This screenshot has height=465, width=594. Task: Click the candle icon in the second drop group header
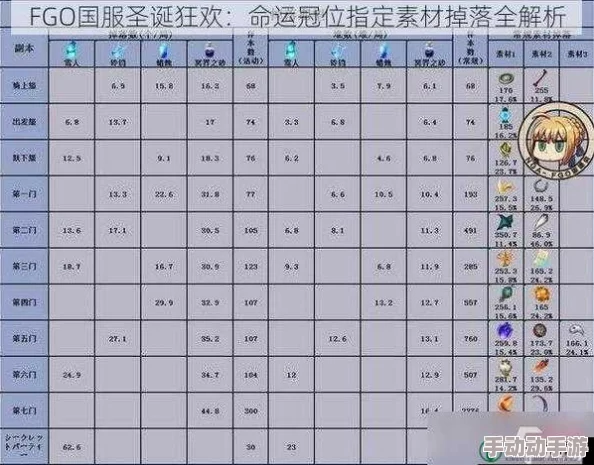point(383,51)
